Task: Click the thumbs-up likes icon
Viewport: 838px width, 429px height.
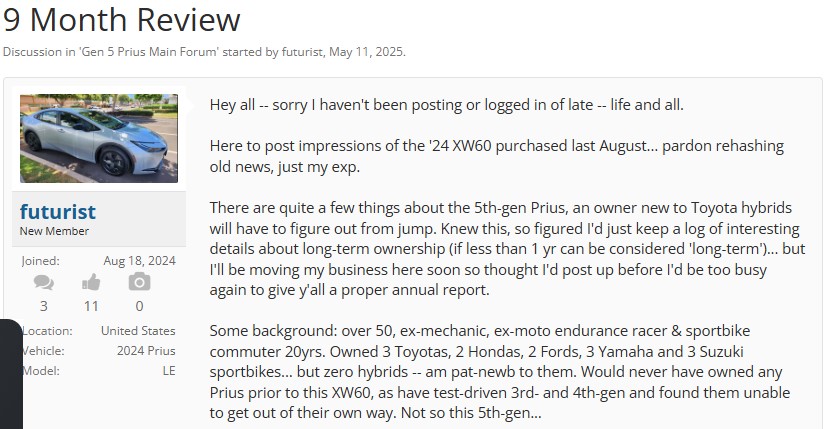Action: (91, 283)
